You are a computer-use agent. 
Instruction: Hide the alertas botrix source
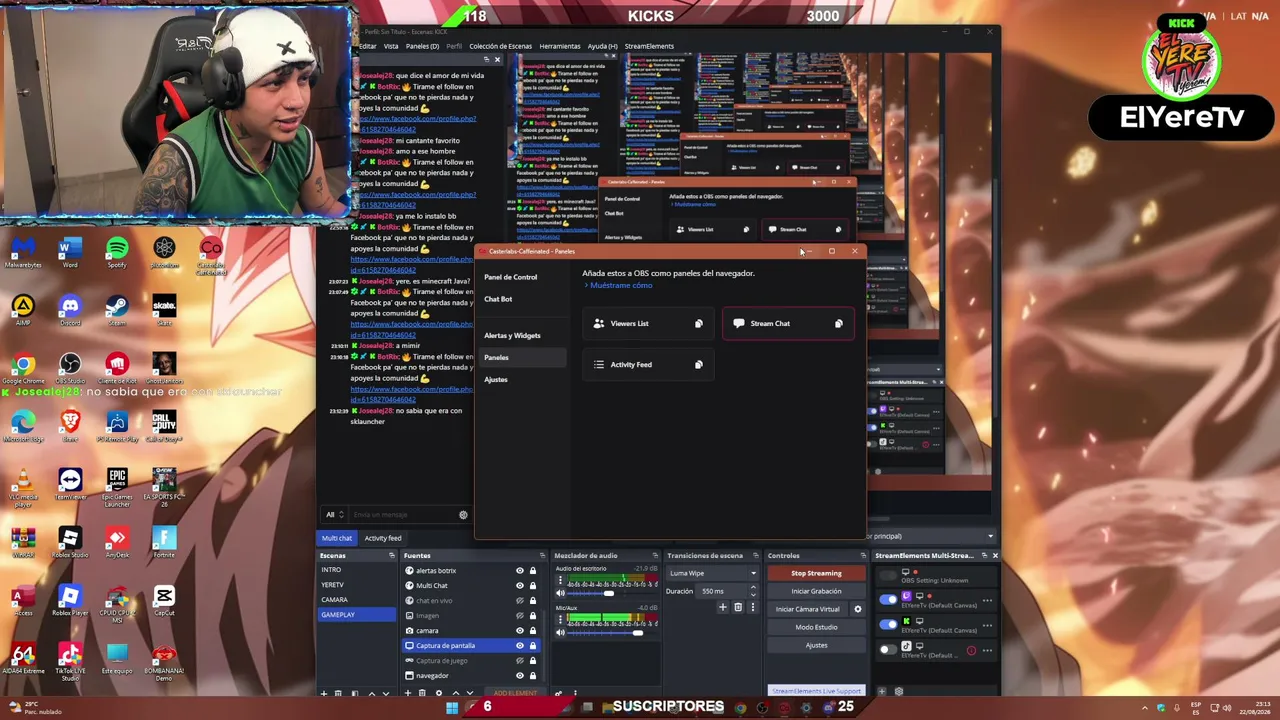[x=519, y=571]
